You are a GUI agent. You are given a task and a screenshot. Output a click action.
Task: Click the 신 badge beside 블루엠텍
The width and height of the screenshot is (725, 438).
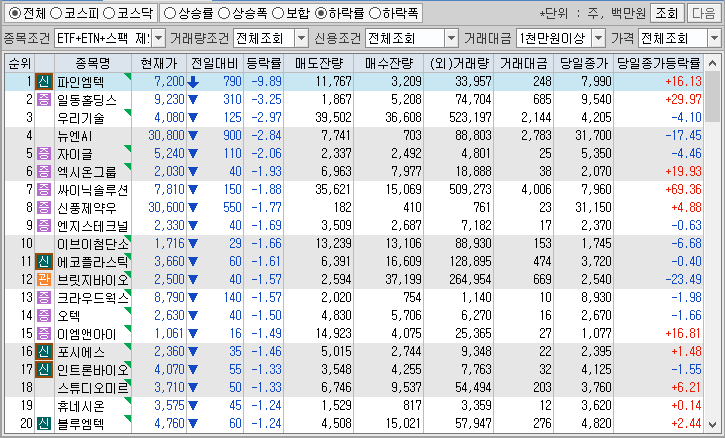tap(44, 424)
